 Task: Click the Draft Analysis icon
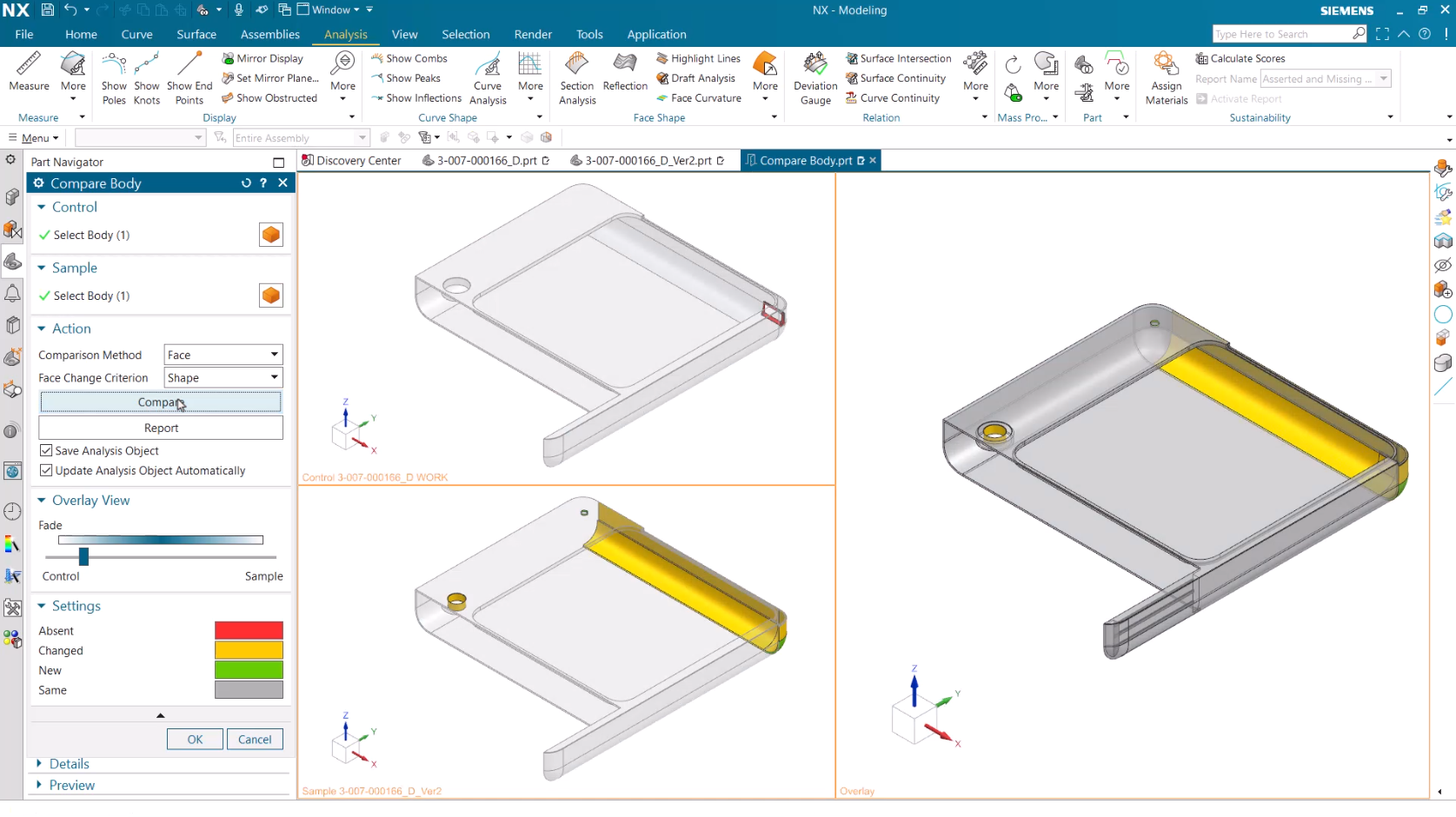(x=702, y=78)
